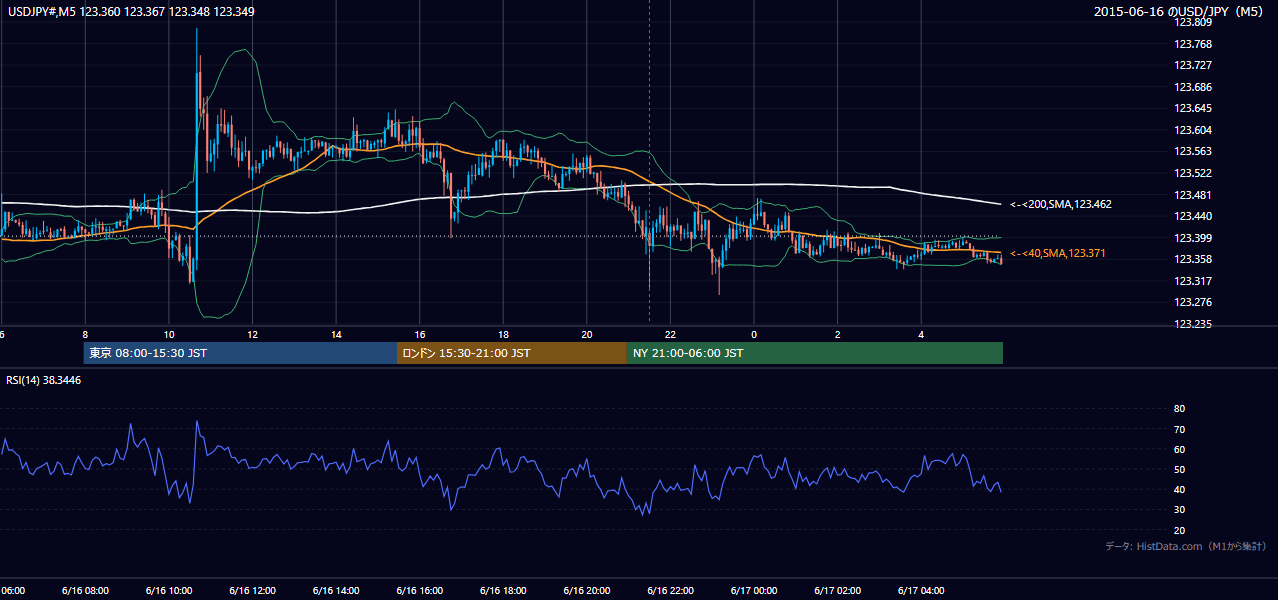Click the 6/16 08:00 time label
The height and width of the screenshot is (600, 1278).
pos(85,590)
